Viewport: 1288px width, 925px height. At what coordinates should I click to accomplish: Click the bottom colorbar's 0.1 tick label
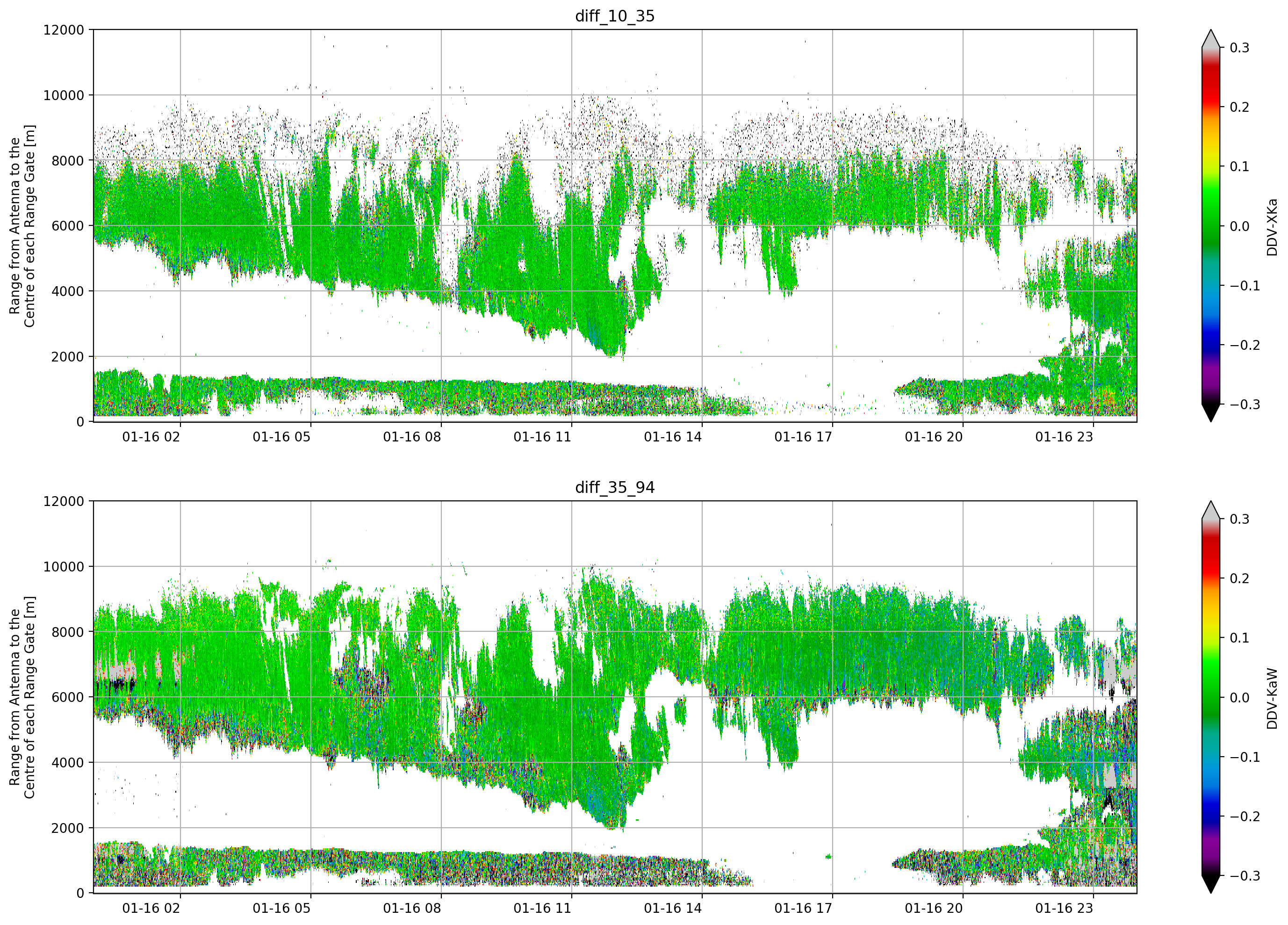(1240, 638)
